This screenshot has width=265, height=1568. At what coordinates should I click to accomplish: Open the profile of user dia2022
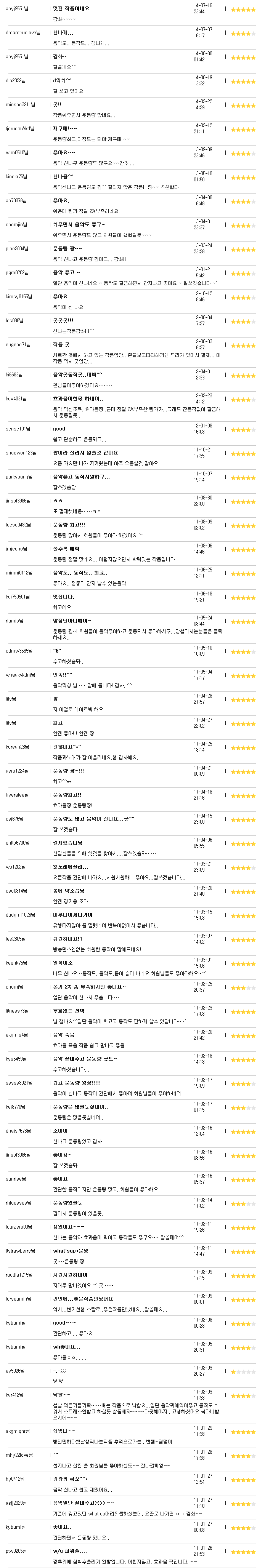[15, 80]
